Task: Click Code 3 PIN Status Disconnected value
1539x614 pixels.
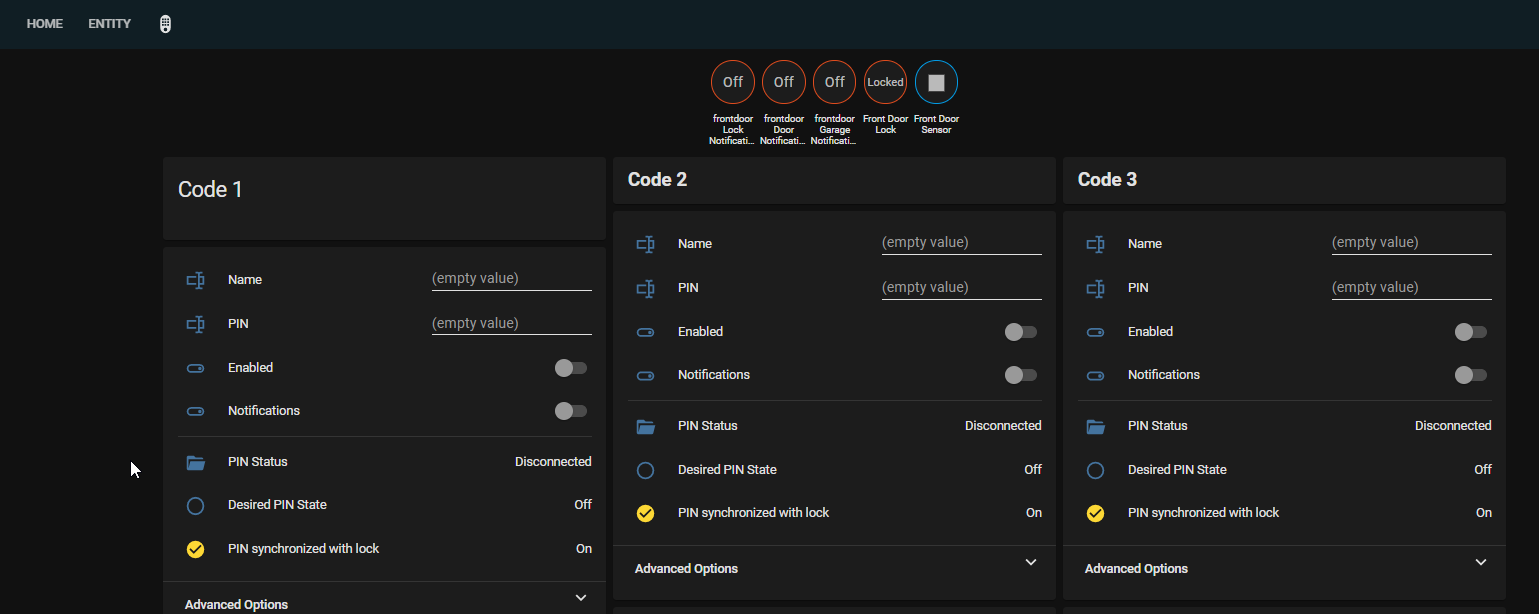Action: (1453, 426)
